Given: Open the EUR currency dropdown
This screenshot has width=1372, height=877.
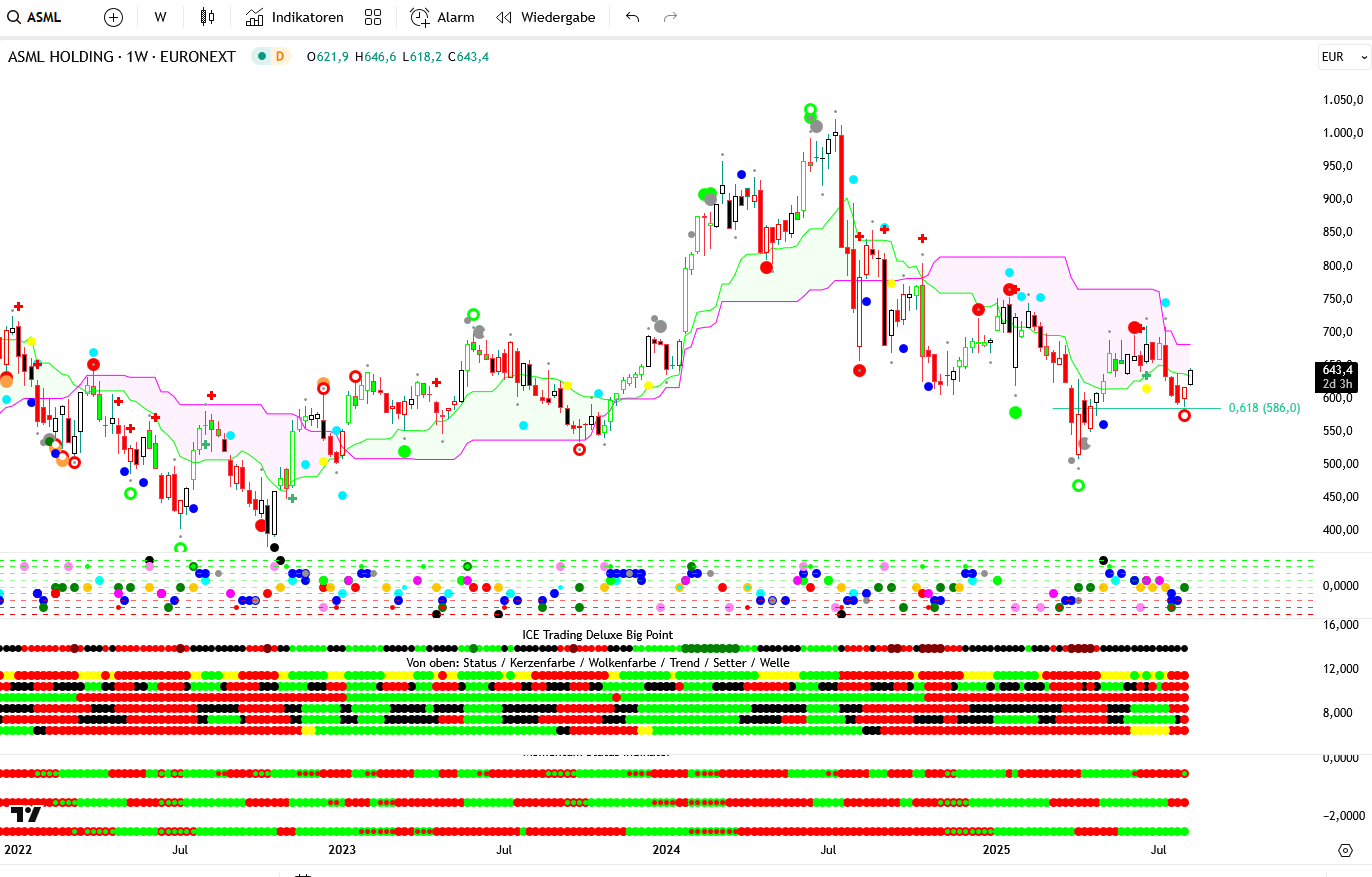Looking at the screenshot, I should click(x=1339, y=57).
